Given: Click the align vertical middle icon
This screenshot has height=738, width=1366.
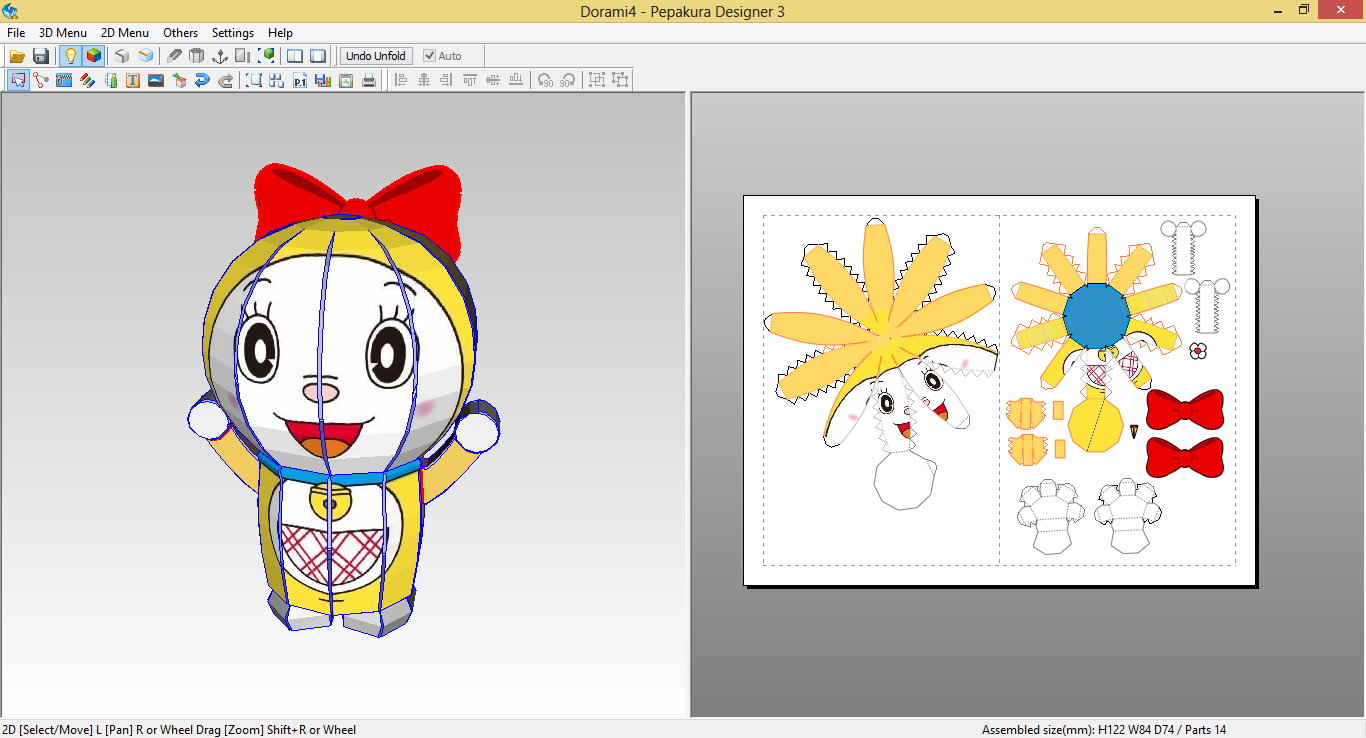Looking at the screenshot, I should [x=492, y=80].
